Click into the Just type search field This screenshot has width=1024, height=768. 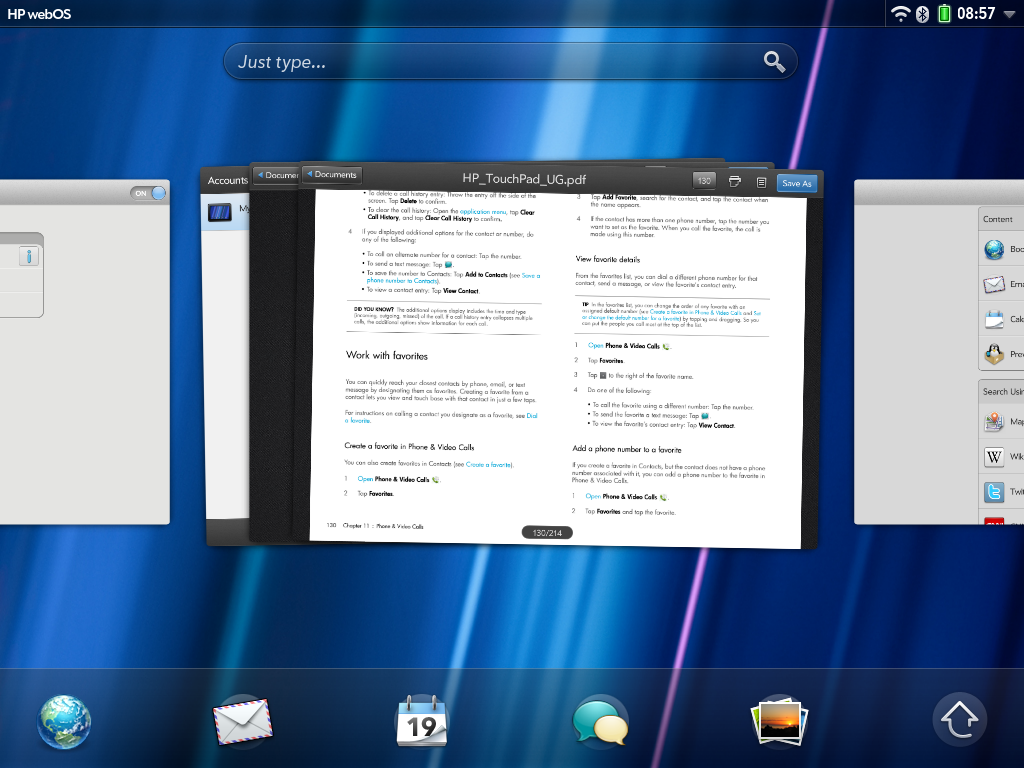pos(510,62)
